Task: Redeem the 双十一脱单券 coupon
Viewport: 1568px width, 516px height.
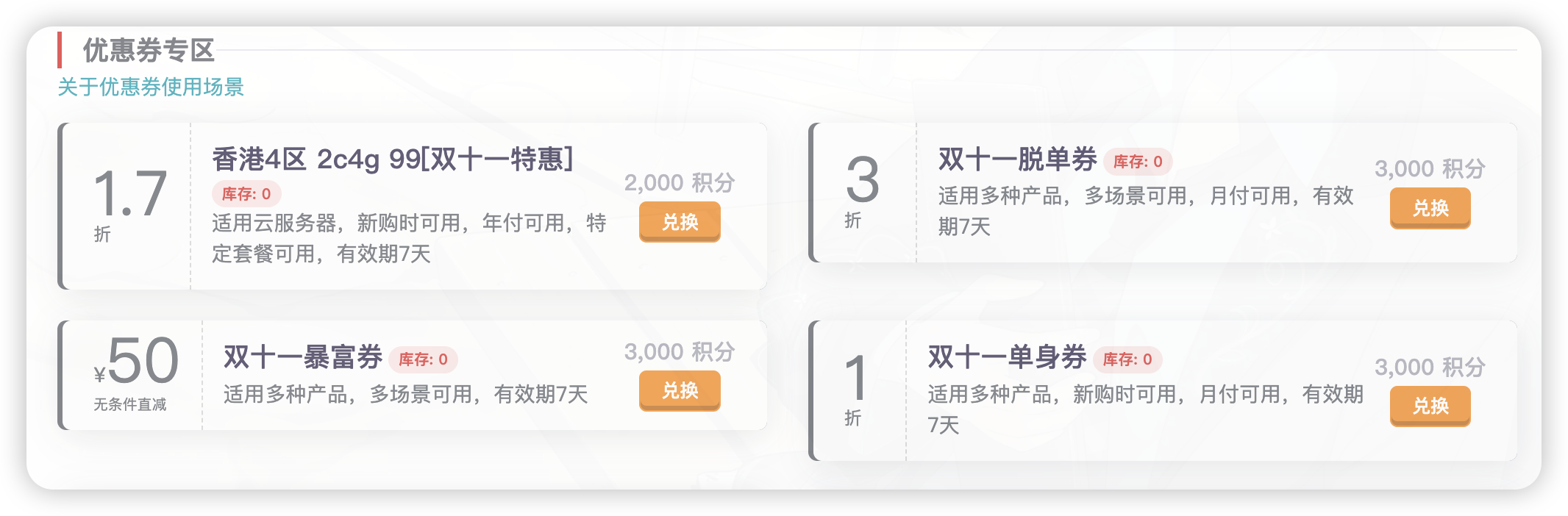Action: [1430, 208]
